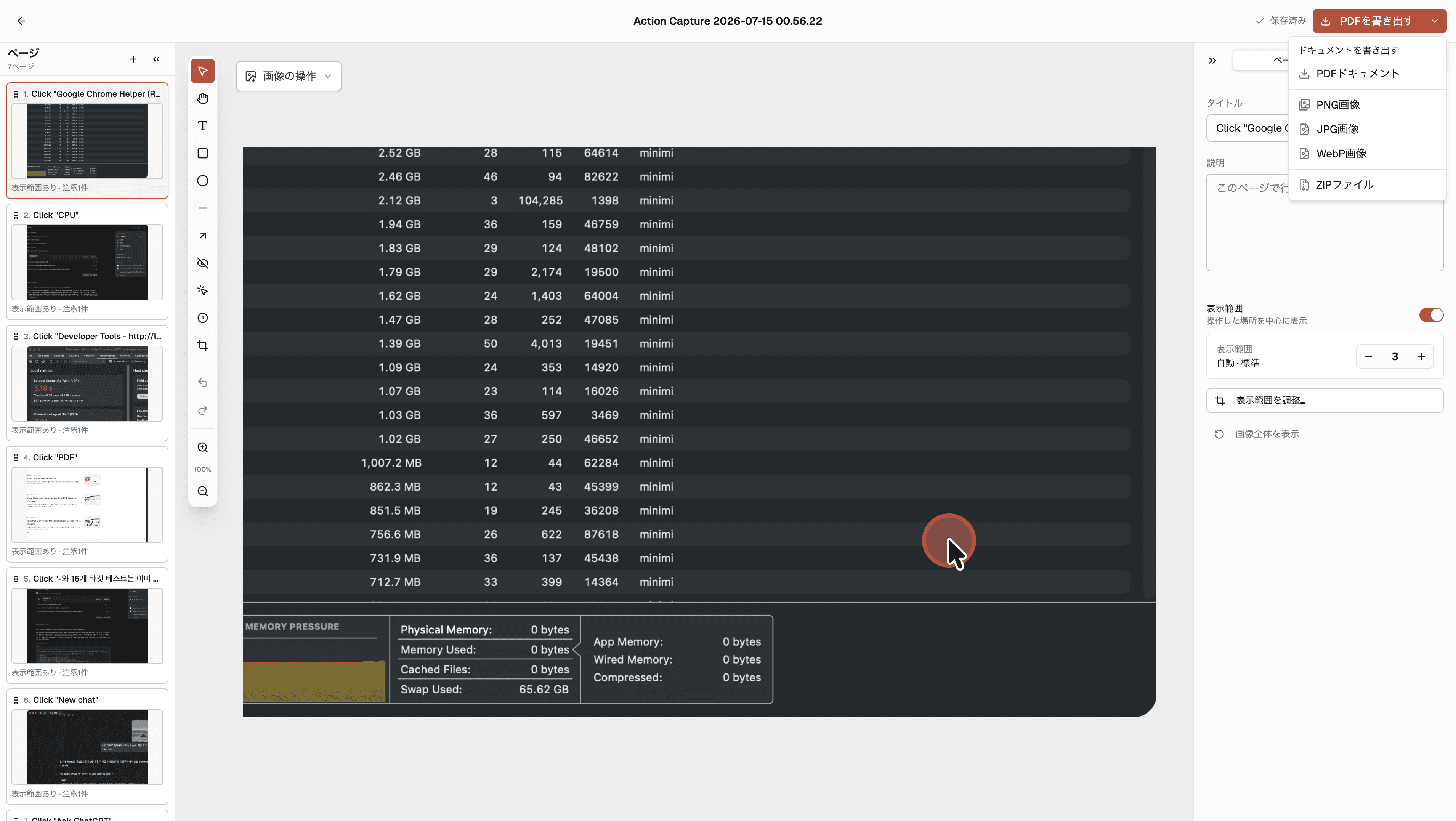The image size is (1456, 821).
Task: Select the text tool
Action: click(x=202, y=126)
